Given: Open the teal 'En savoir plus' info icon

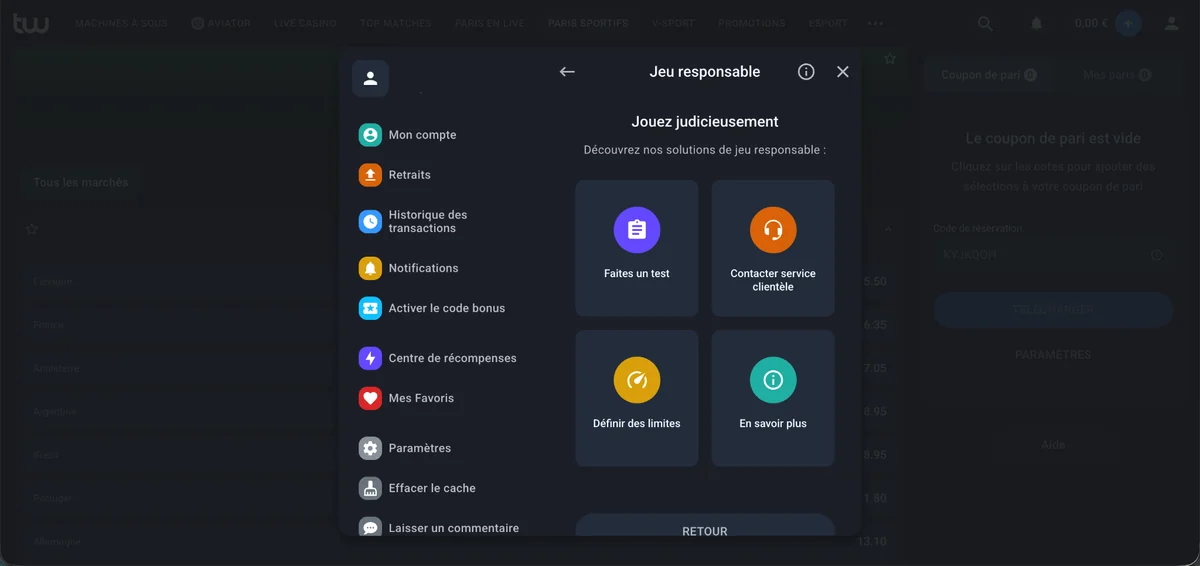Looking at the screenshot, I should (x=773, y=380).
